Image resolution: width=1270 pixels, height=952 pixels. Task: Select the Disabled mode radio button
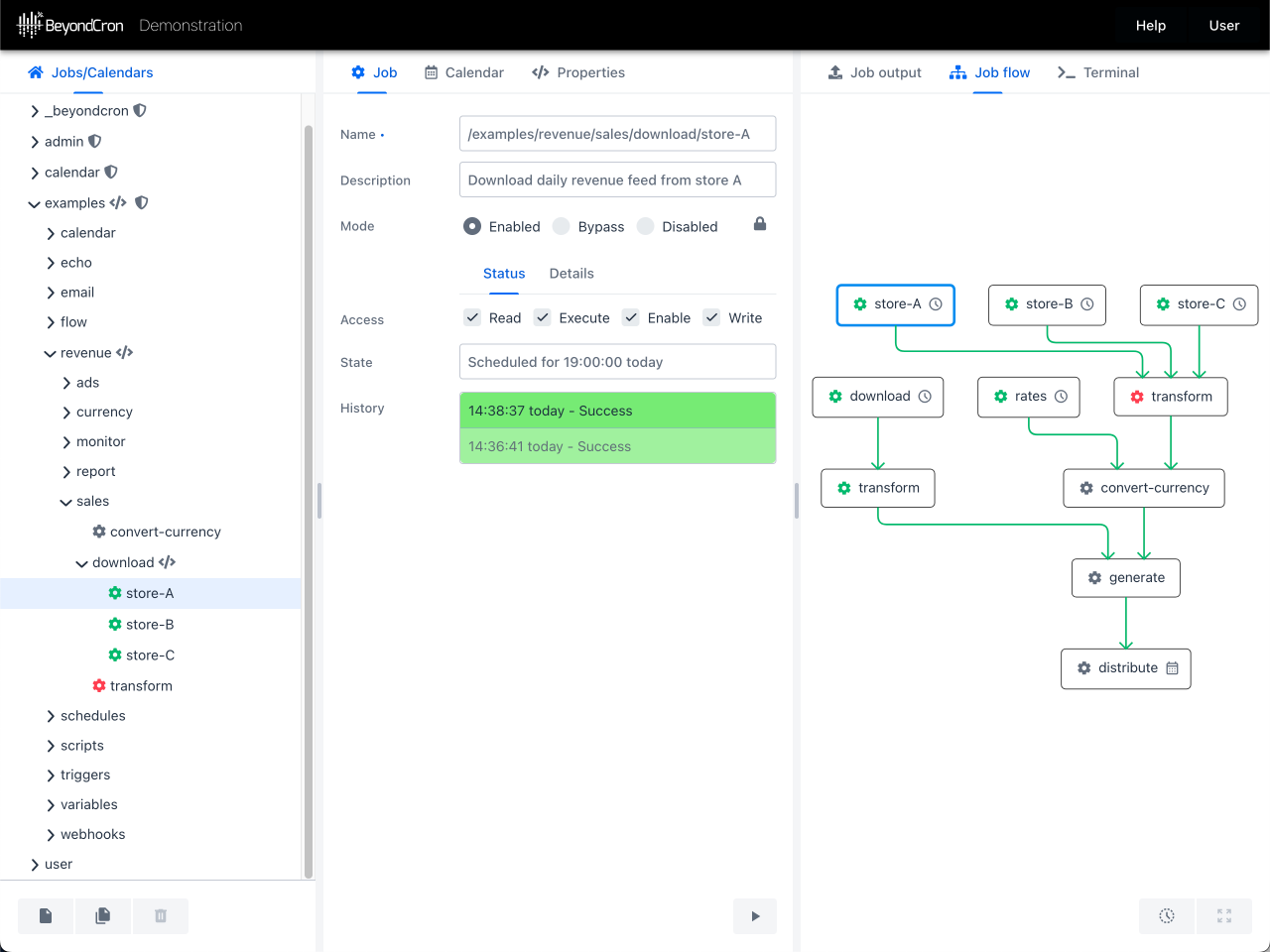(646, 227)
